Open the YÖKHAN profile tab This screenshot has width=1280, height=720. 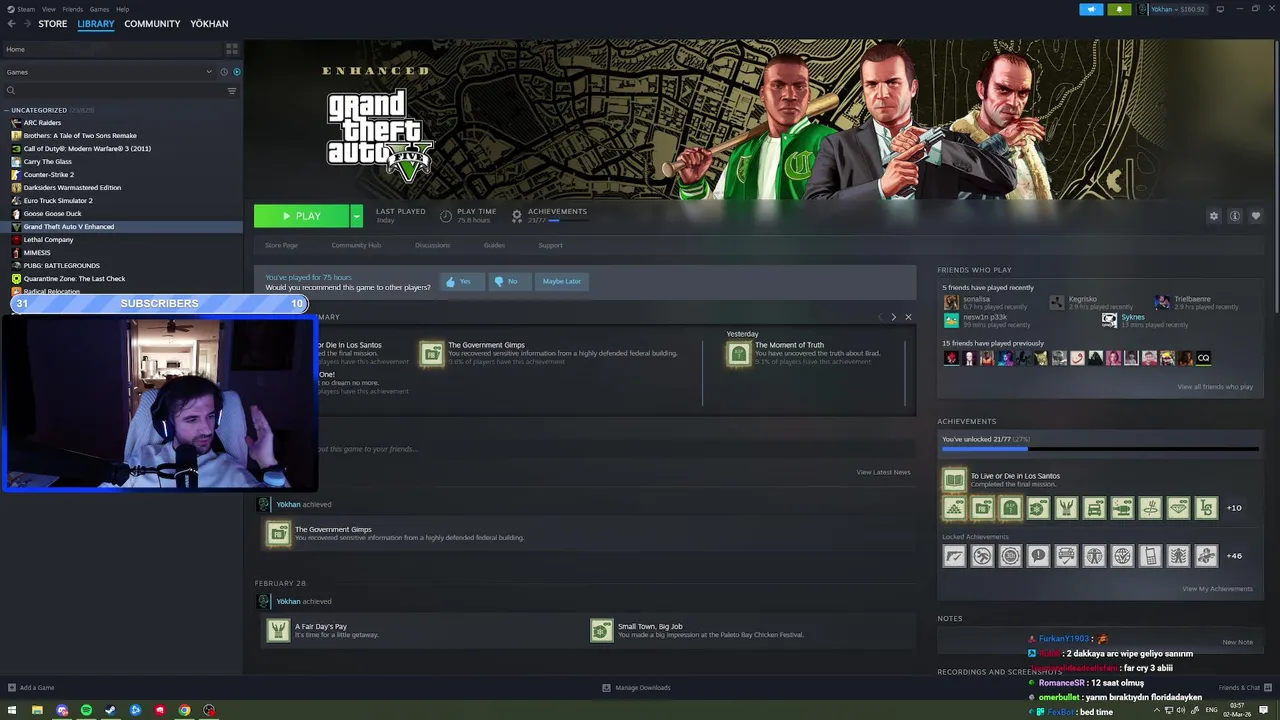click(209, 24)
